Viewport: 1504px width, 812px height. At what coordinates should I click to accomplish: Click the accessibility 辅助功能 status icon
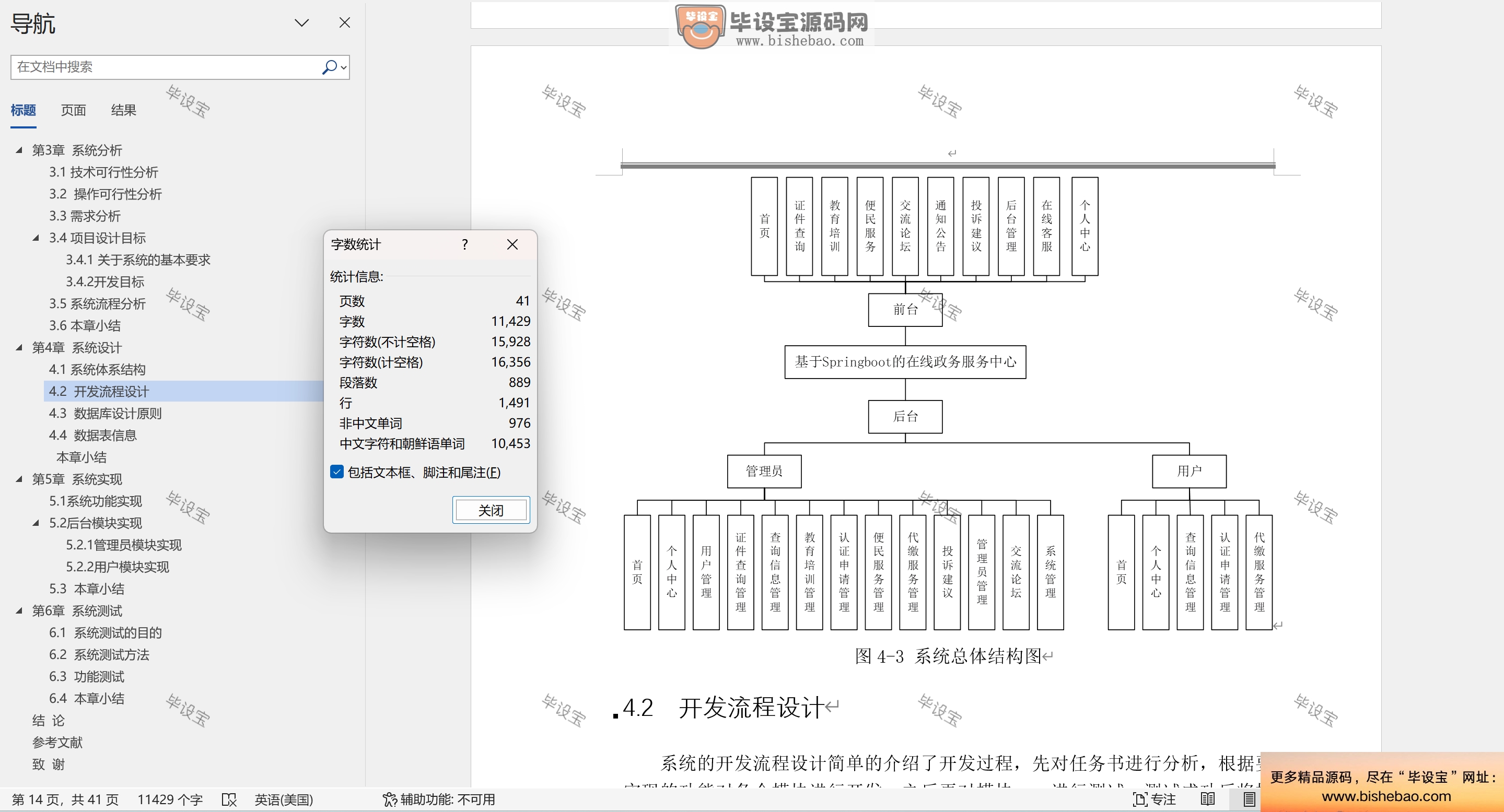tap(389, 799)
